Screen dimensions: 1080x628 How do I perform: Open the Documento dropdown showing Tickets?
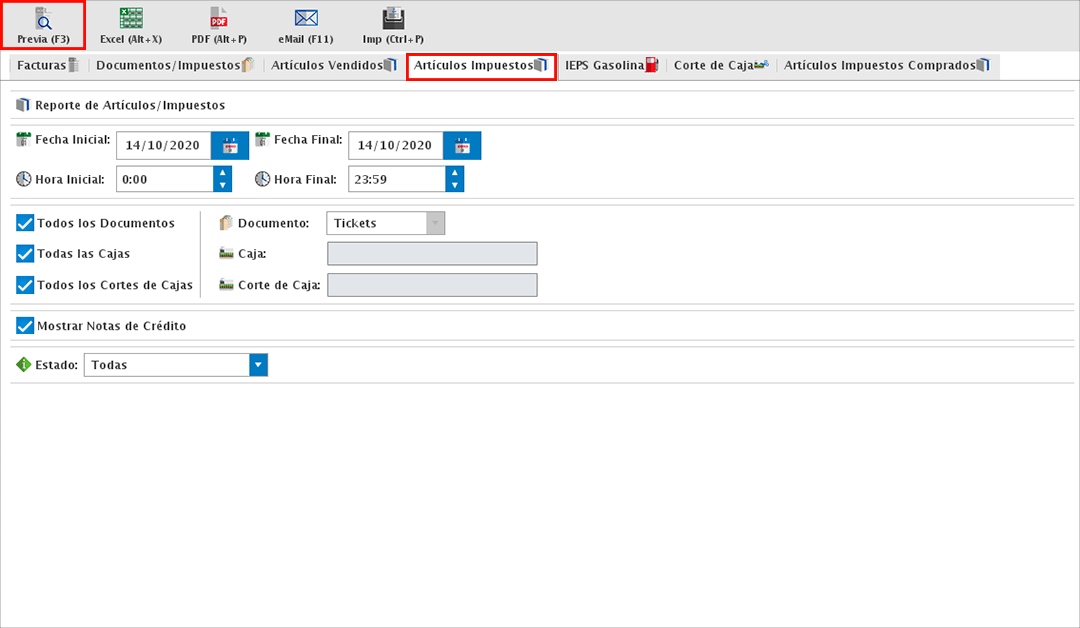[x=435, y=223]
